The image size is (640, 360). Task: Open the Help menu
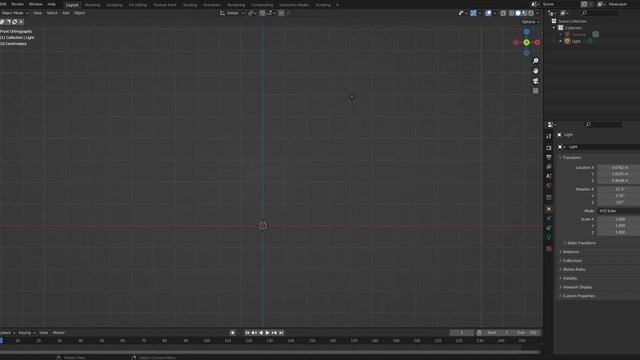point(51,4)
